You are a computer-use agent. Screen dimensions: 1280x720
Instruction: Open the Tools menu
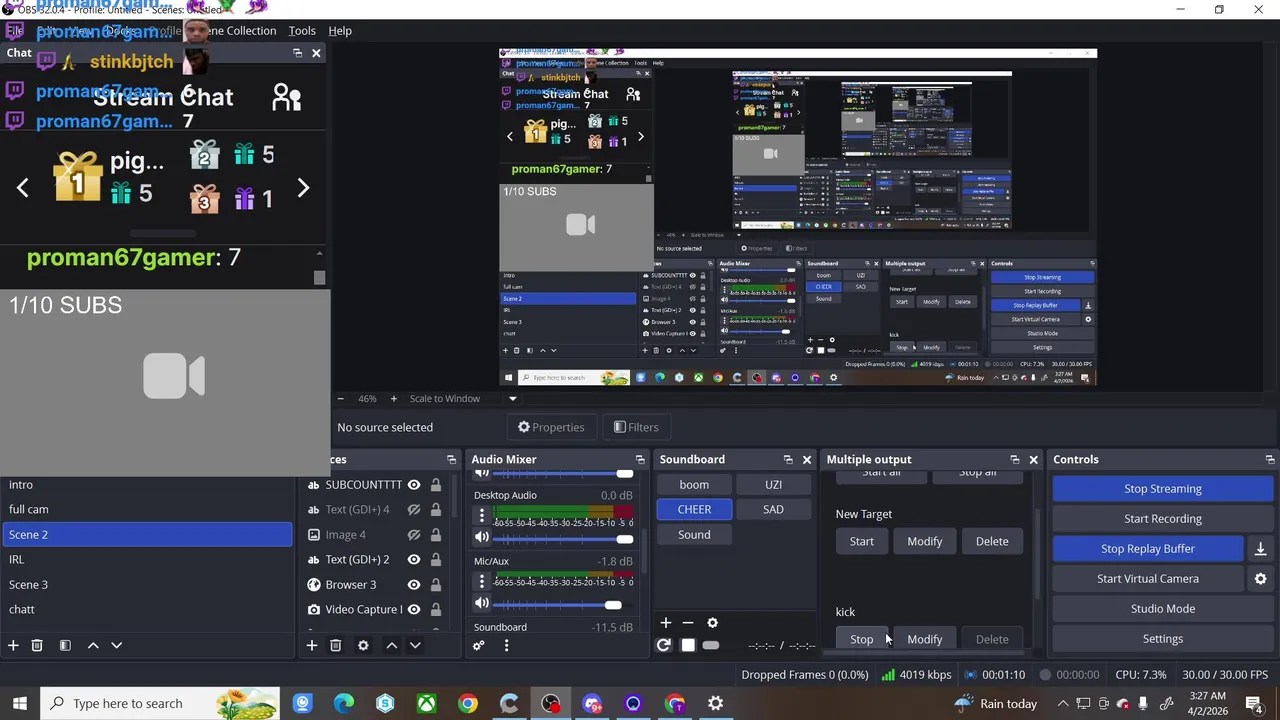coord(302,31)
